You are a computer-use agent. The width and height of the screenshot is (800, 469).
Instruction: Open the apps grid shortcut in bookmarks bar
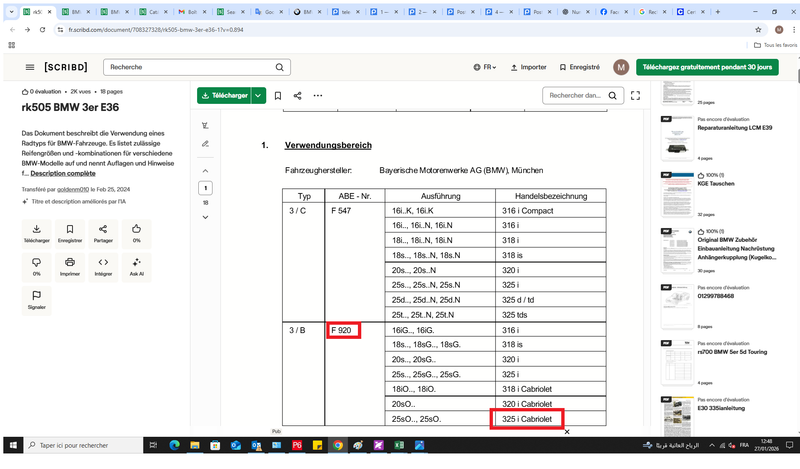pos(12,45)
